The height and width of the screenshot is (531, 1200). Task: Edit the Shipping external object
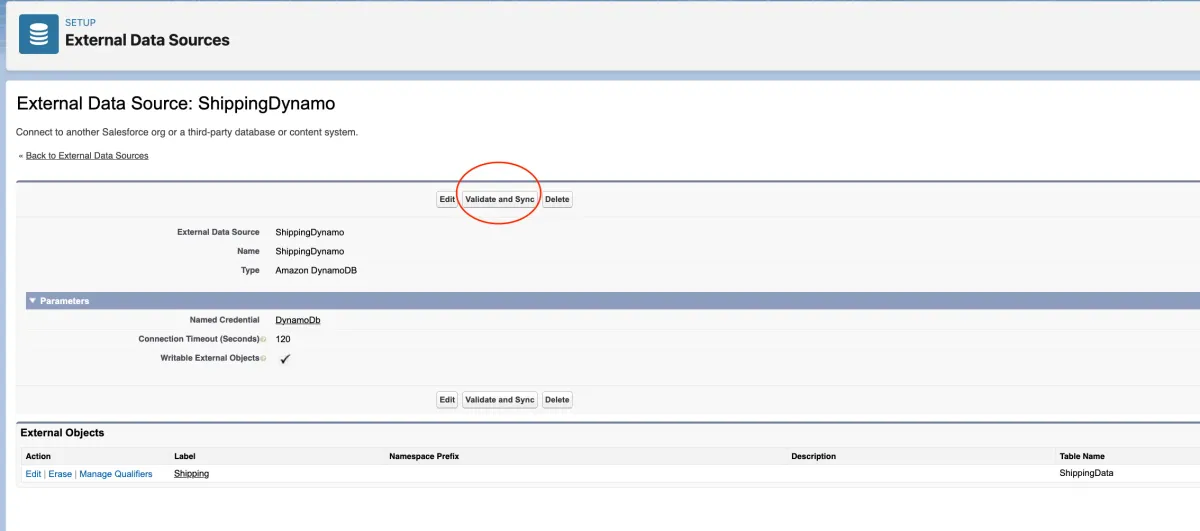tap(33, 474)
